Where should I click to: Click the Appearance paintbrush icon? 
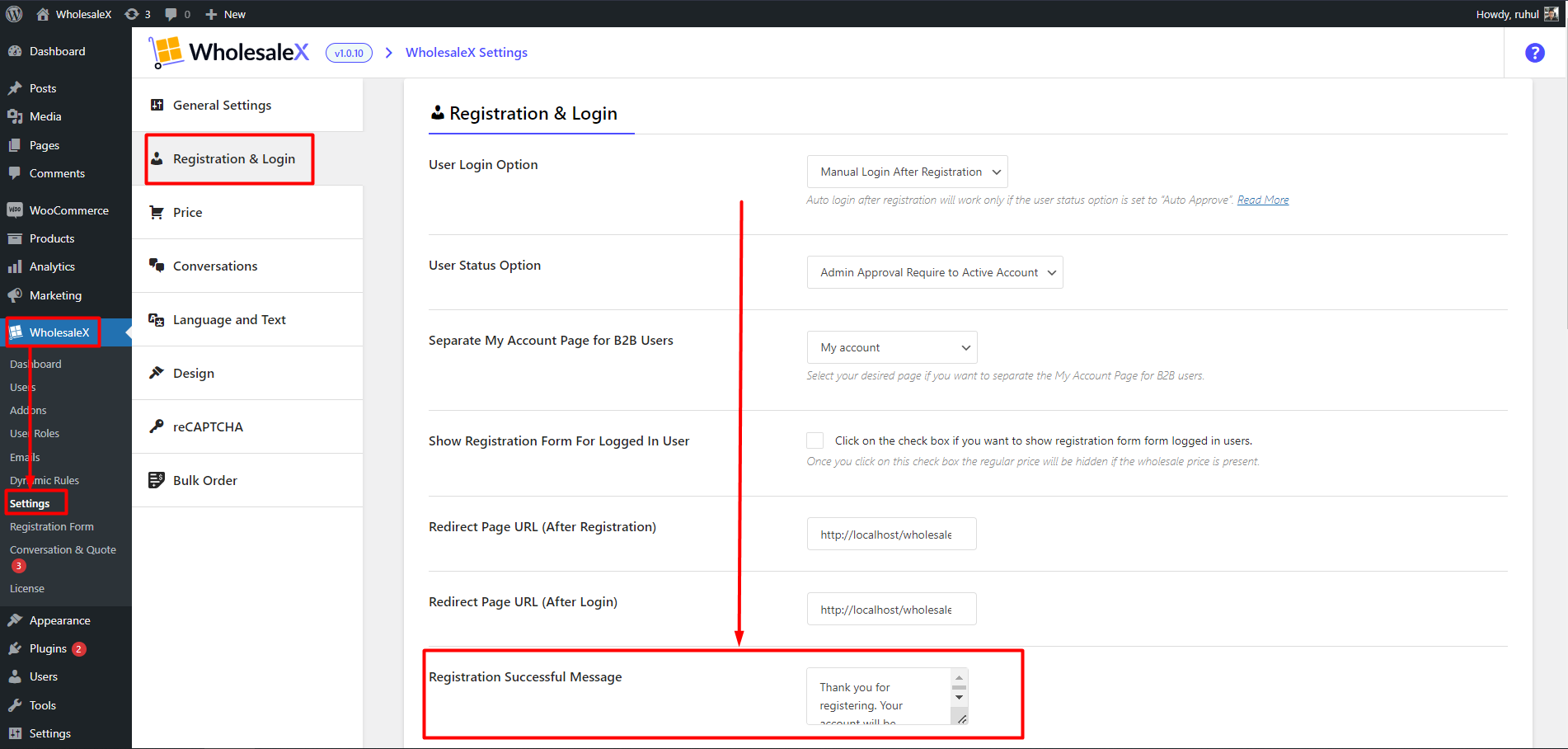[15, 620]
